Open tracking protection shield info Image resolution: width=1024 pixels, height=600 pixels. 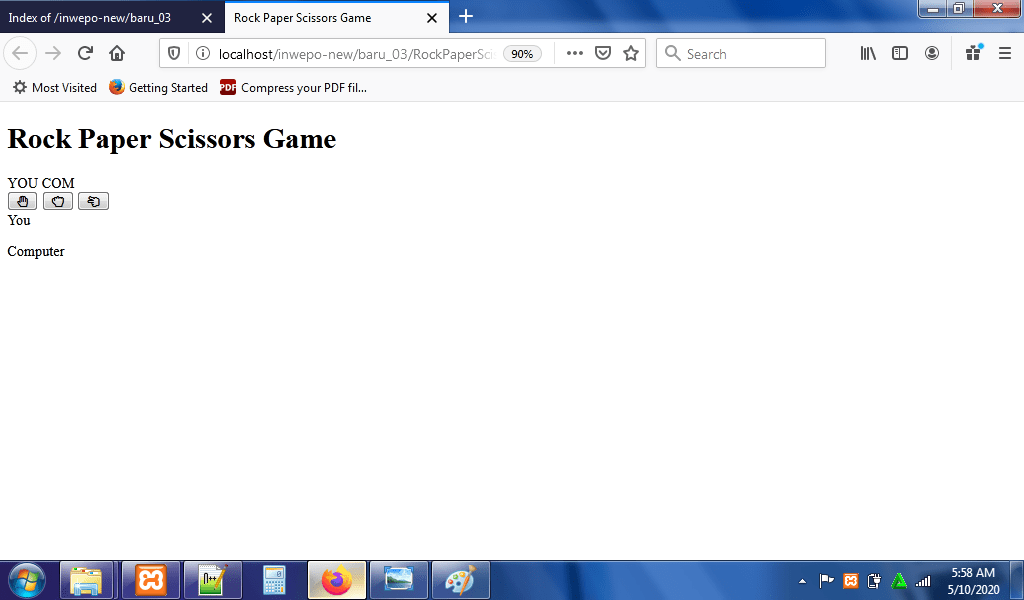tap(174, 54)
